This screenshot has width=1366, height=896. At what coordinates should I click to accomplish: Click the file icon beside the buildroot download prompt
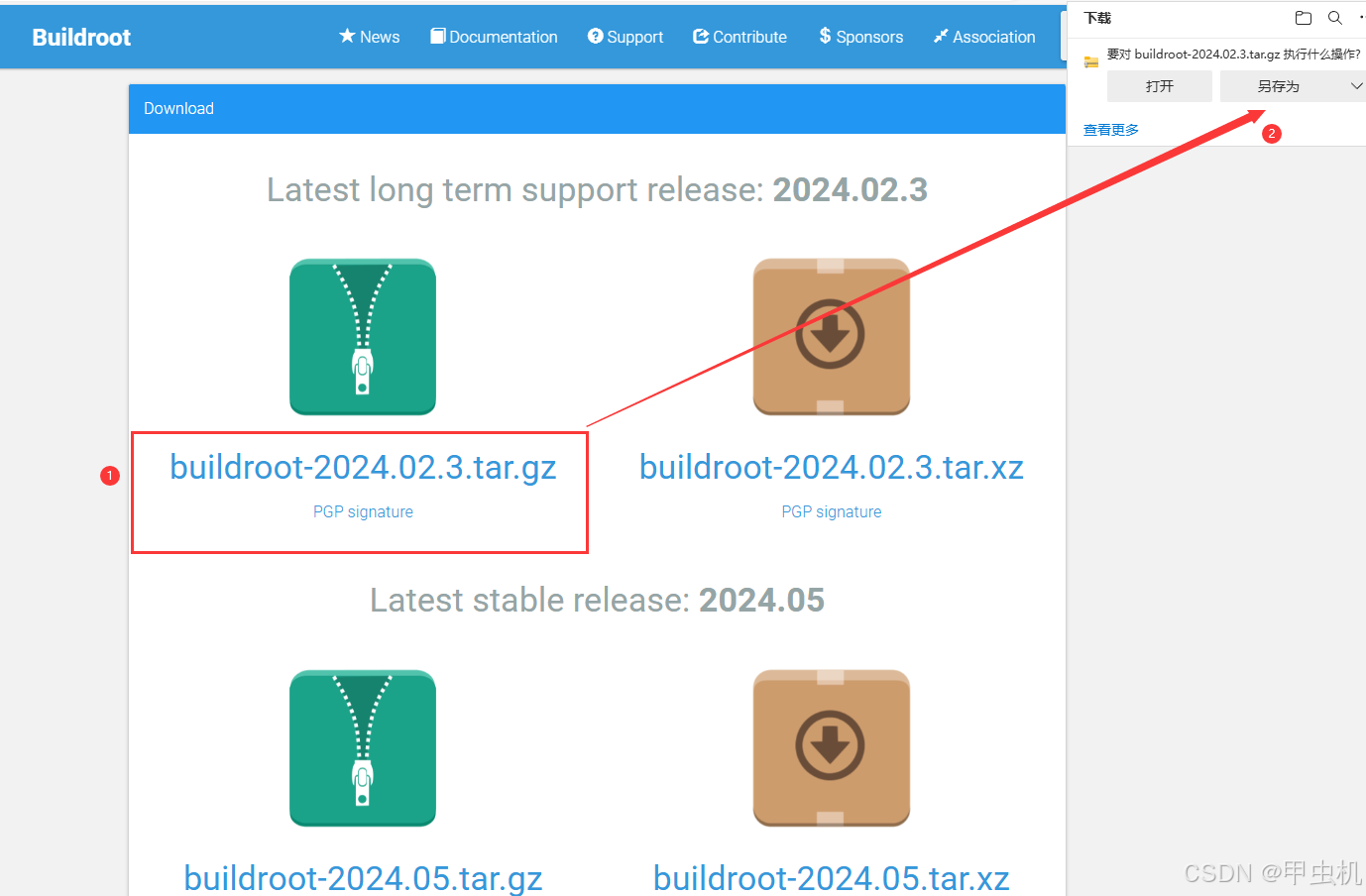pos(1091,61)
